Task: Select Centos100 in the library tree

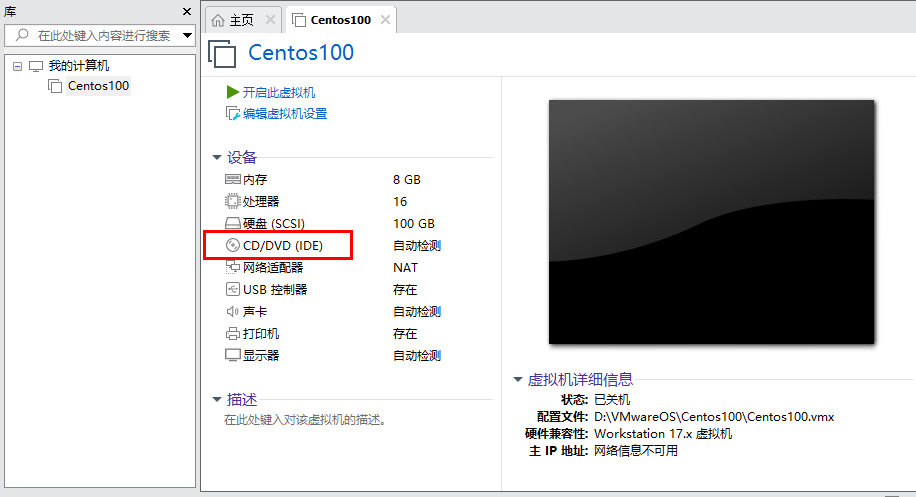Action: tap(98, 86)
